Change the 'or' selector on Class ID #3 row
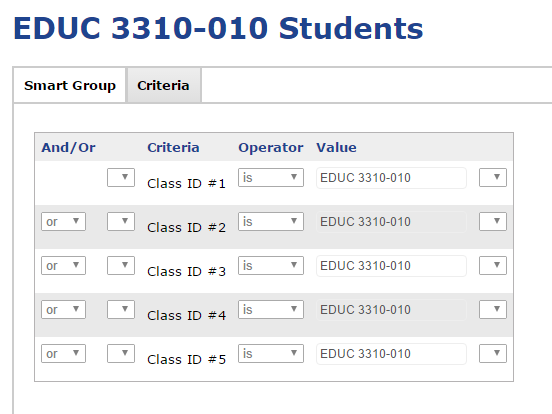Viewport: 552px width, 414px height. (x=63, y=265)
